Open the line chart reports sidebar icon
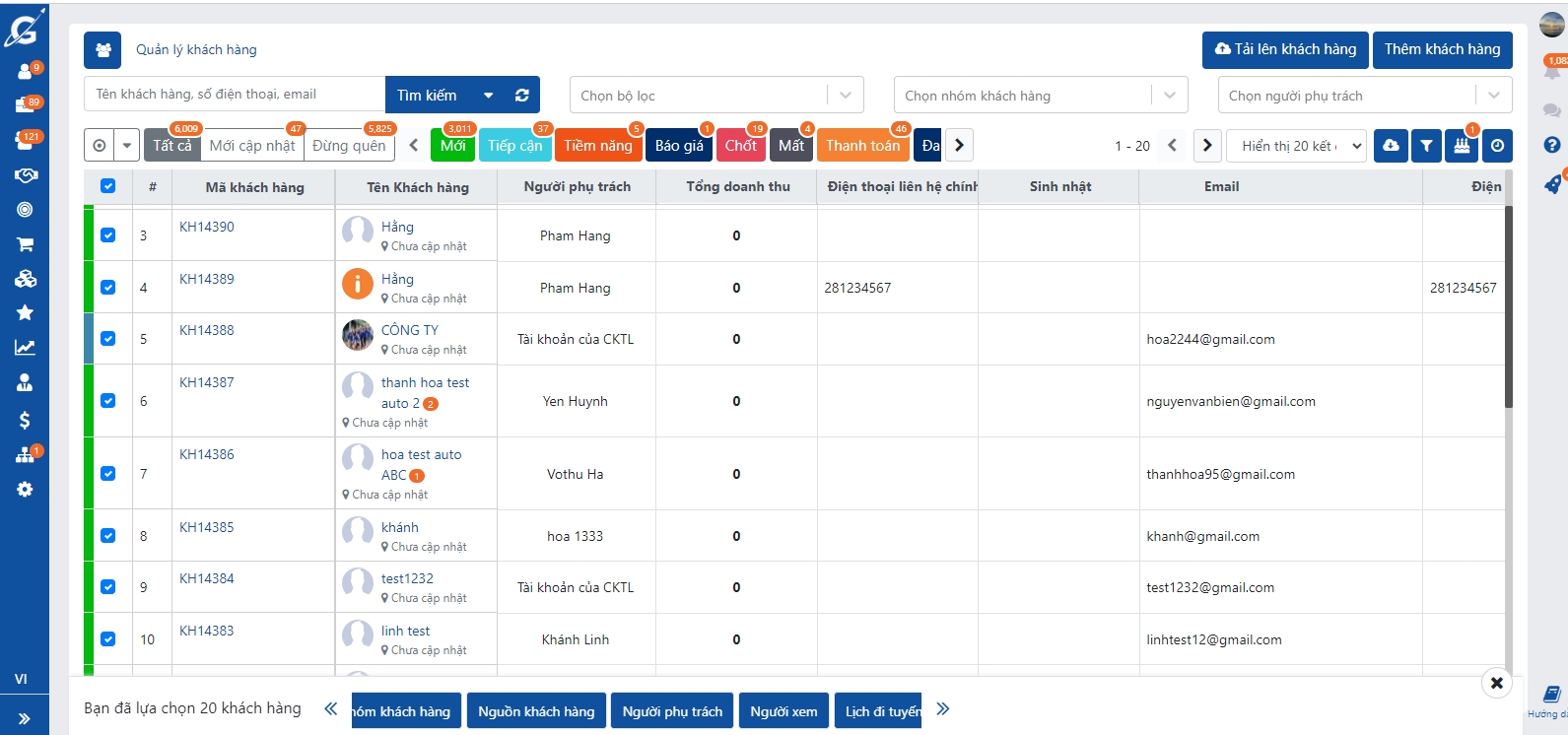Image resolution: width=1568 pixels, height=735 pixels. [25, 347]
